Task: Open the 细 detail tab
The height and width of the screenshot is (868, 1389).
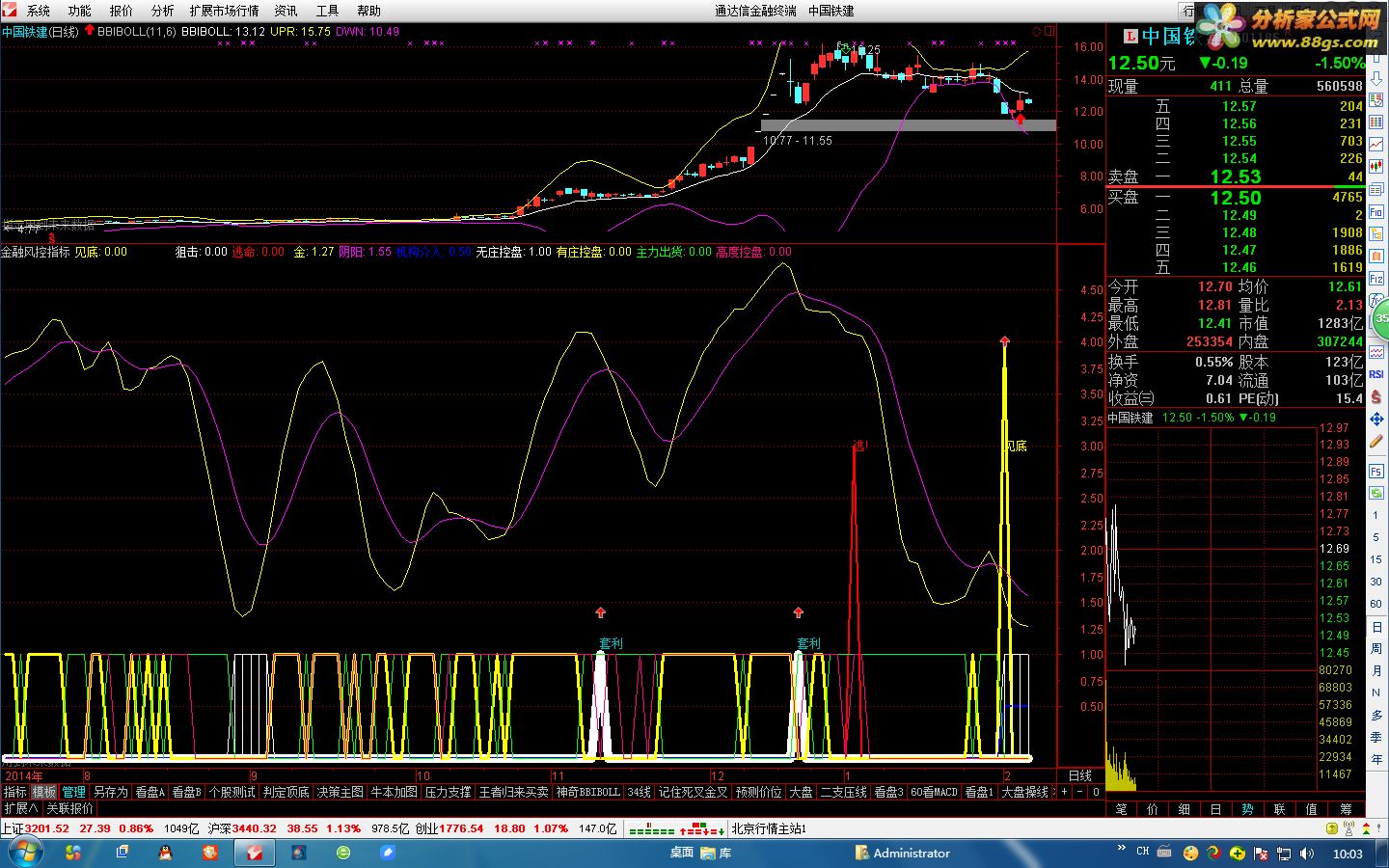Action: tap(1185, 809)
